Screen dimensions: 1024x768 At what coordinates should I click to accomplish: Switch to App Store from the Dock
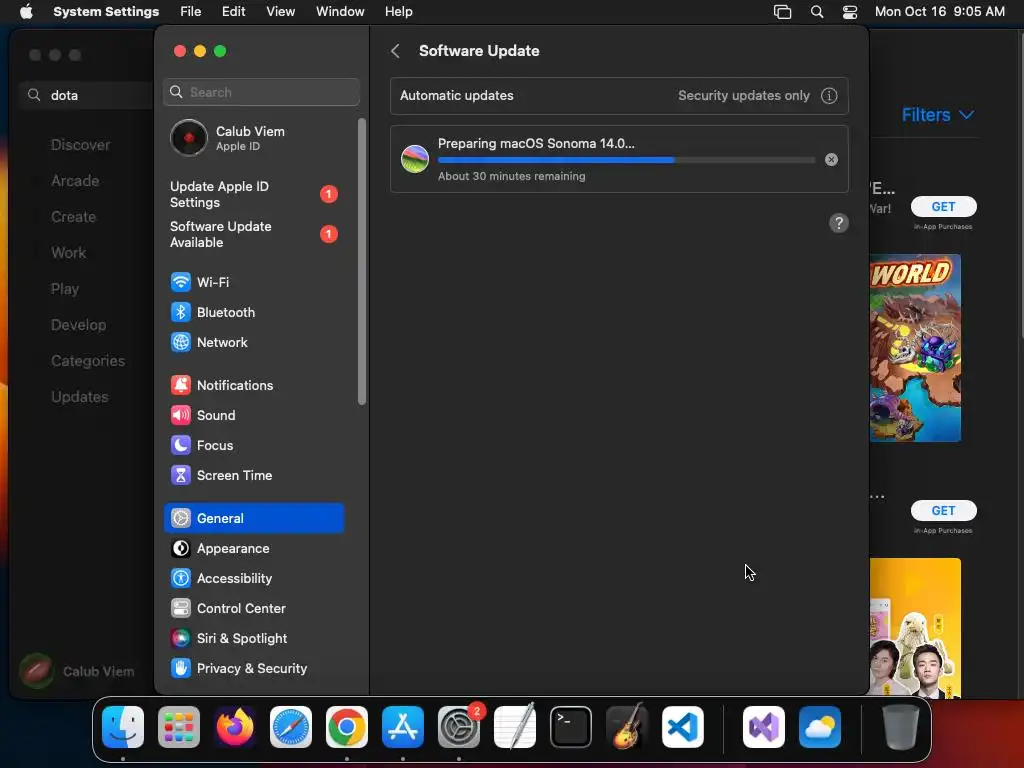tap(403, 727)
